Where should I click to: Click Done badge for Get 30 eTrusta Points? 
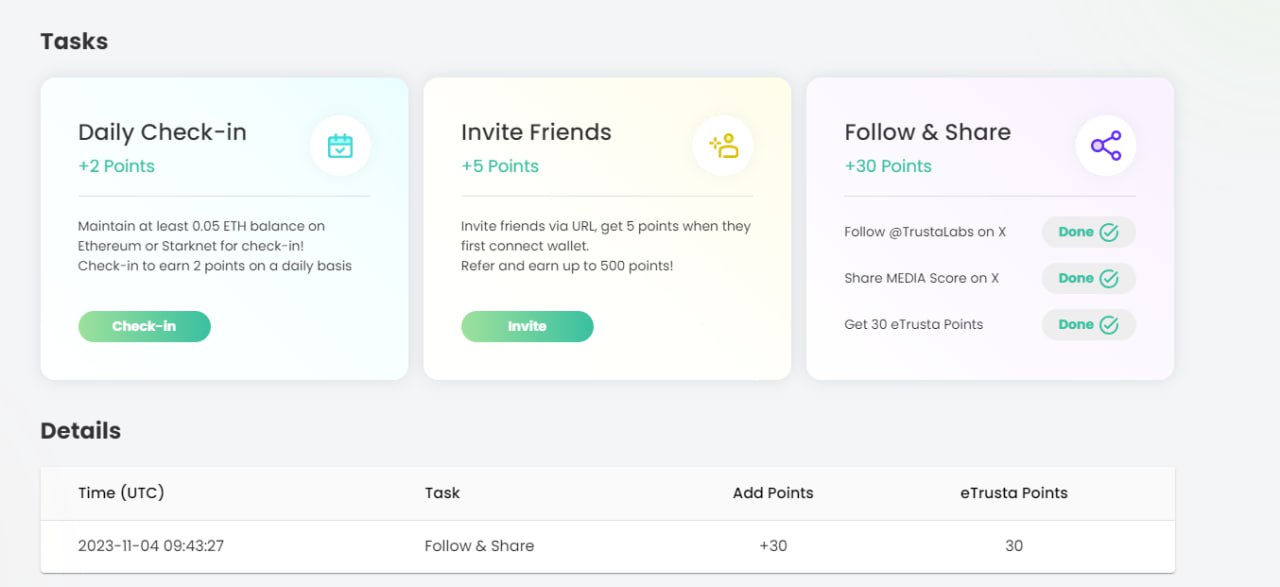[1088, 324]
